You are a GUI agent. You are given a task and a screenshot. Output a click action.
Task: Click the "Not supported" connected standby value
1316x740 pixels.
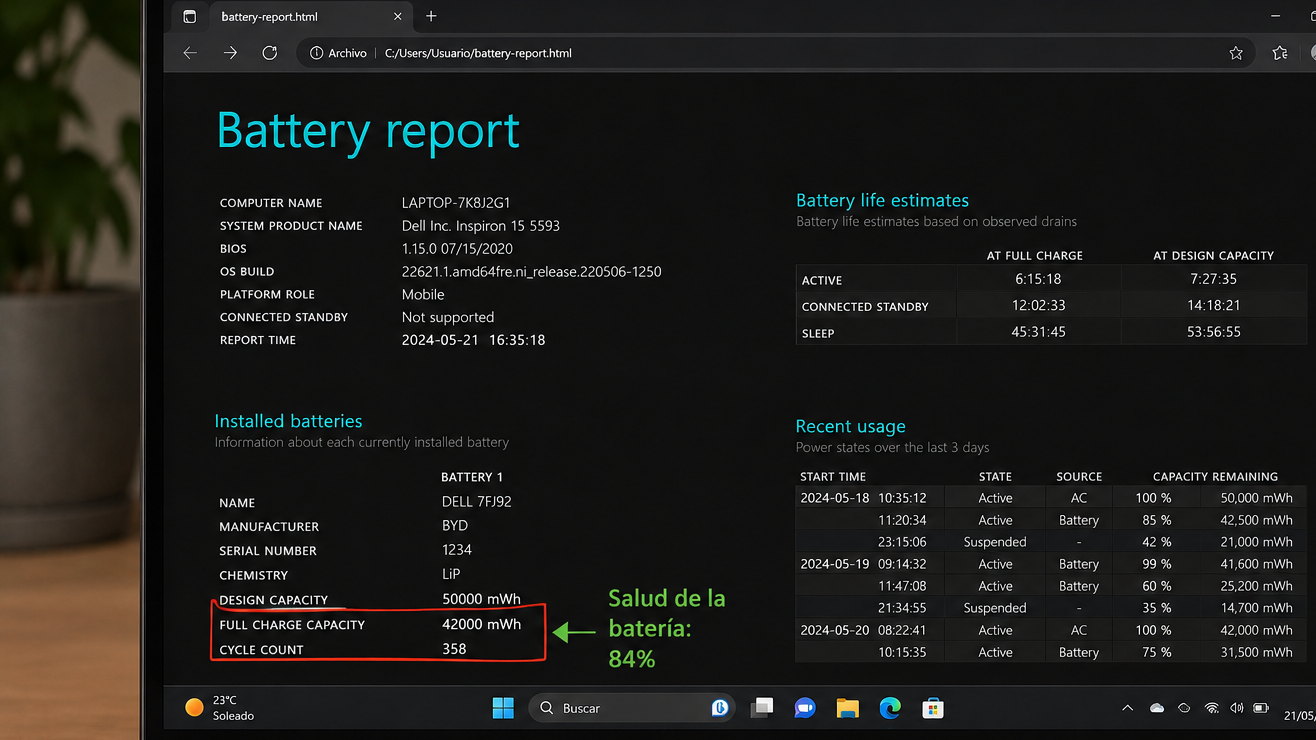coord(448,317)
